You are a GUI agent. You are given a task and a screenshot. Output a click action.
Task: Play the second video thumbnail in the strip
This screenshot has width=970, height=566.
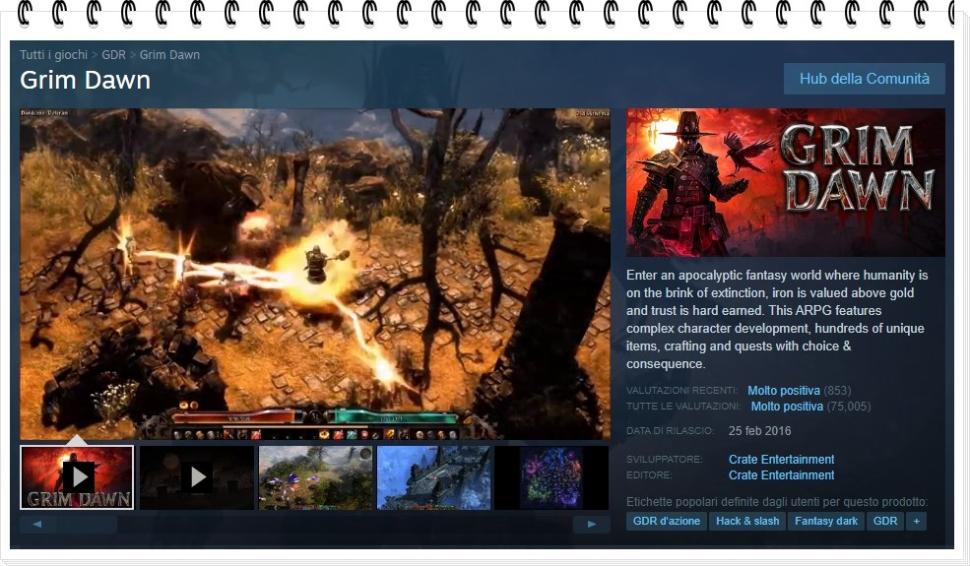196,477
